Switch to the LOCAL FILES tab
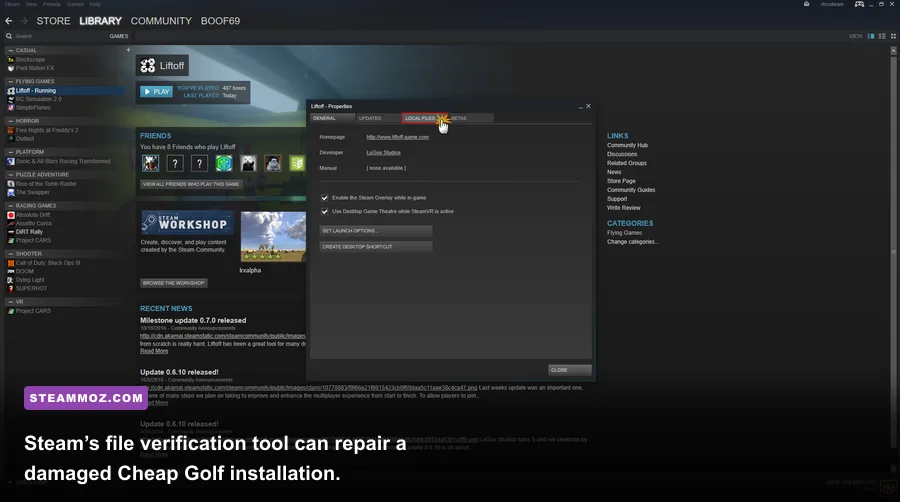The height and width of the screenshot is (502, 900). point(424,118)
